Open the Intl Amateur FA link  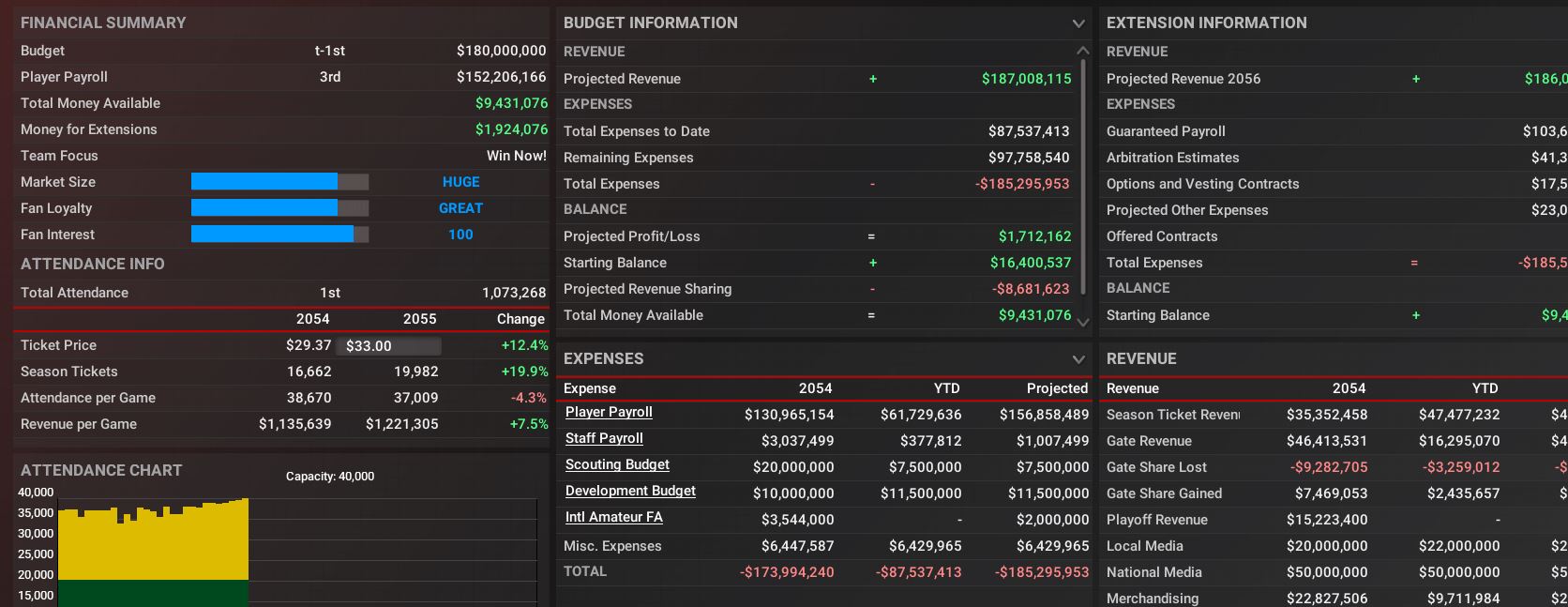[613, 517]
